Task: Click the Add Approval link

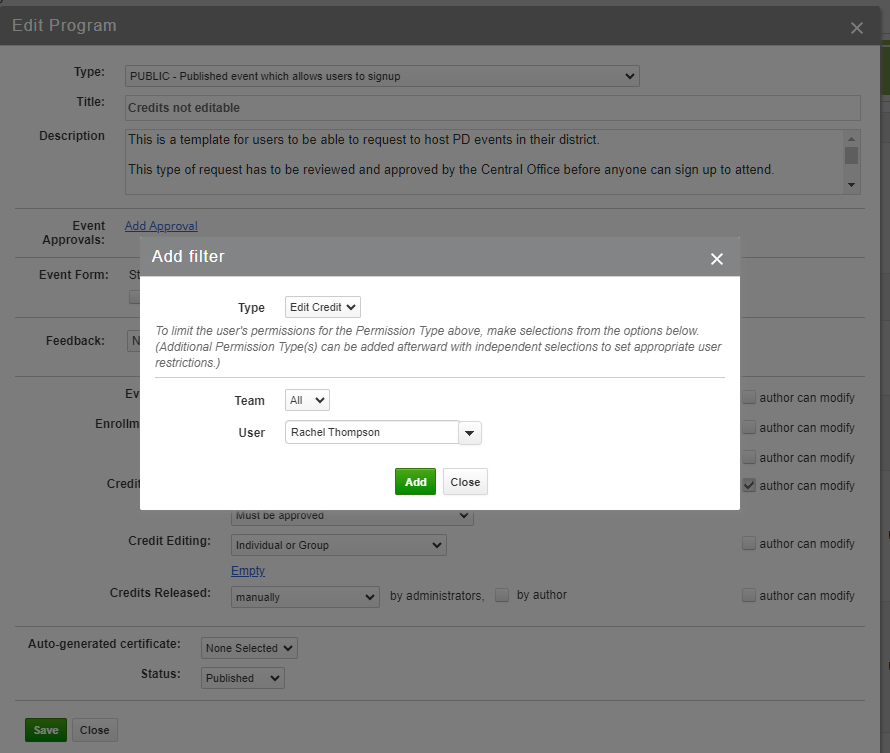Action: 161,225
